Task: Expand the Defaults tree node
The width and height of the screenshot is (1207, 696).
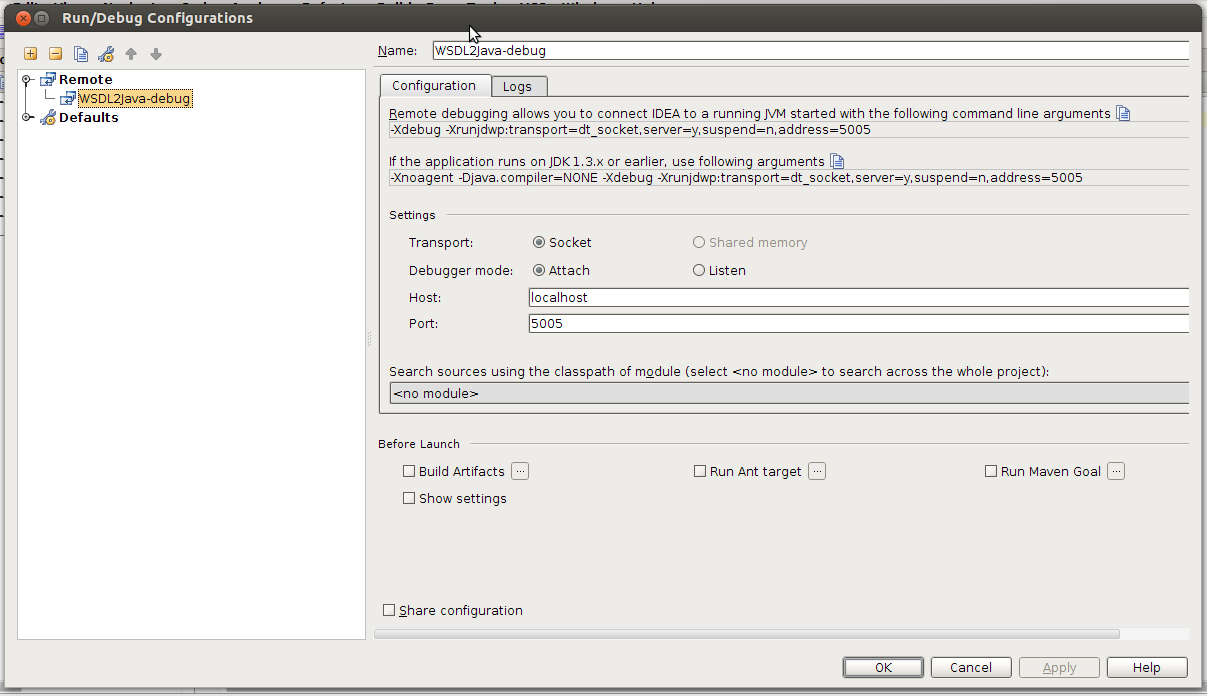Action: (x=27, y=117)
